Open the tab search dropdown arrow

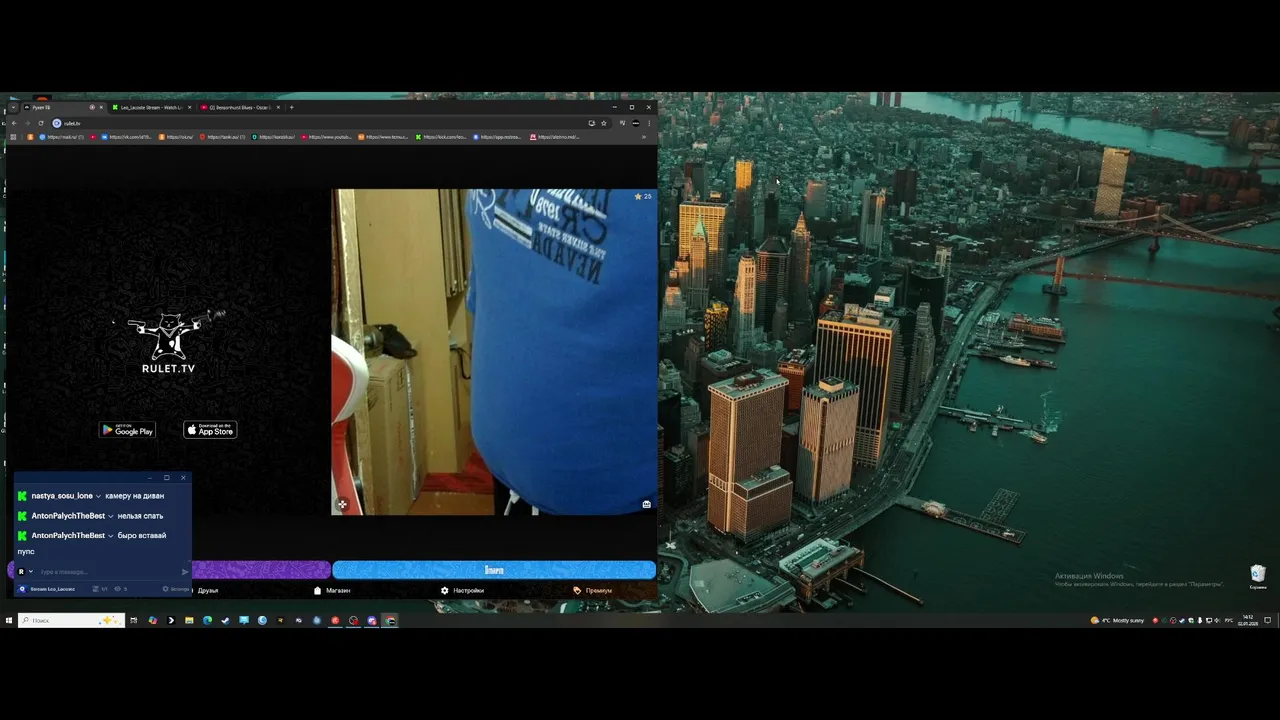click(13, 107)
